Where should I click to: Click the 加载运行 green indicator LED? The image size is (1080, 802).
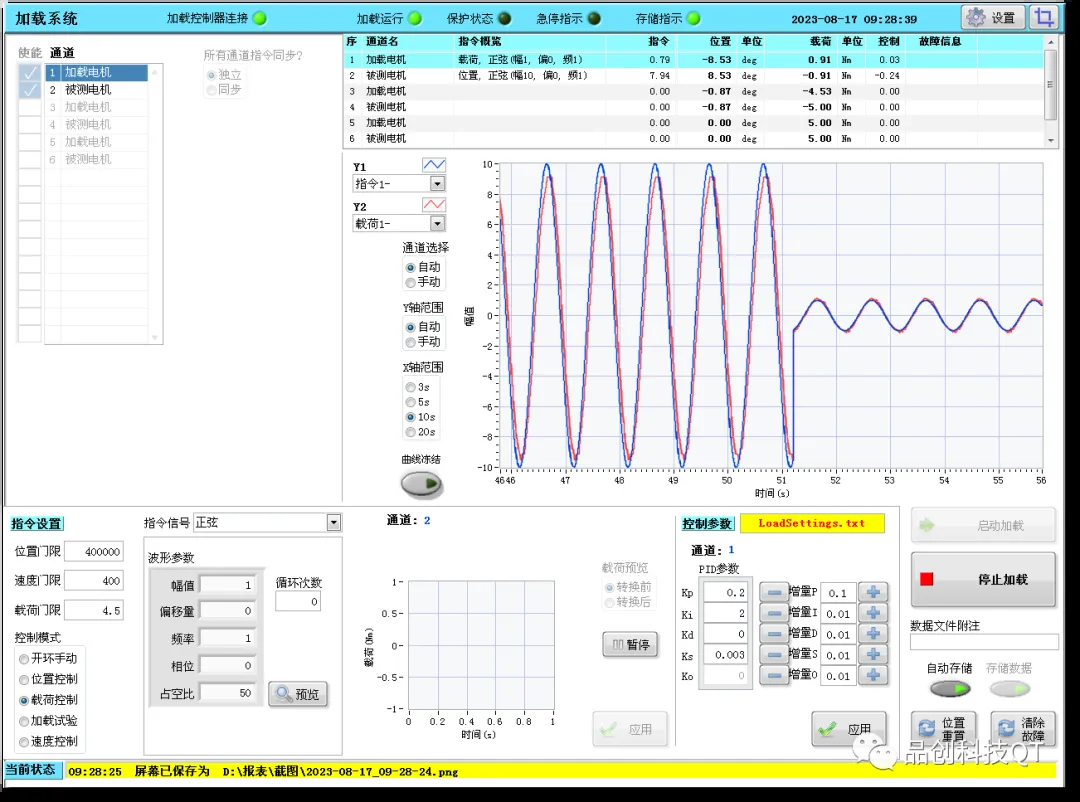pos(415,19)
